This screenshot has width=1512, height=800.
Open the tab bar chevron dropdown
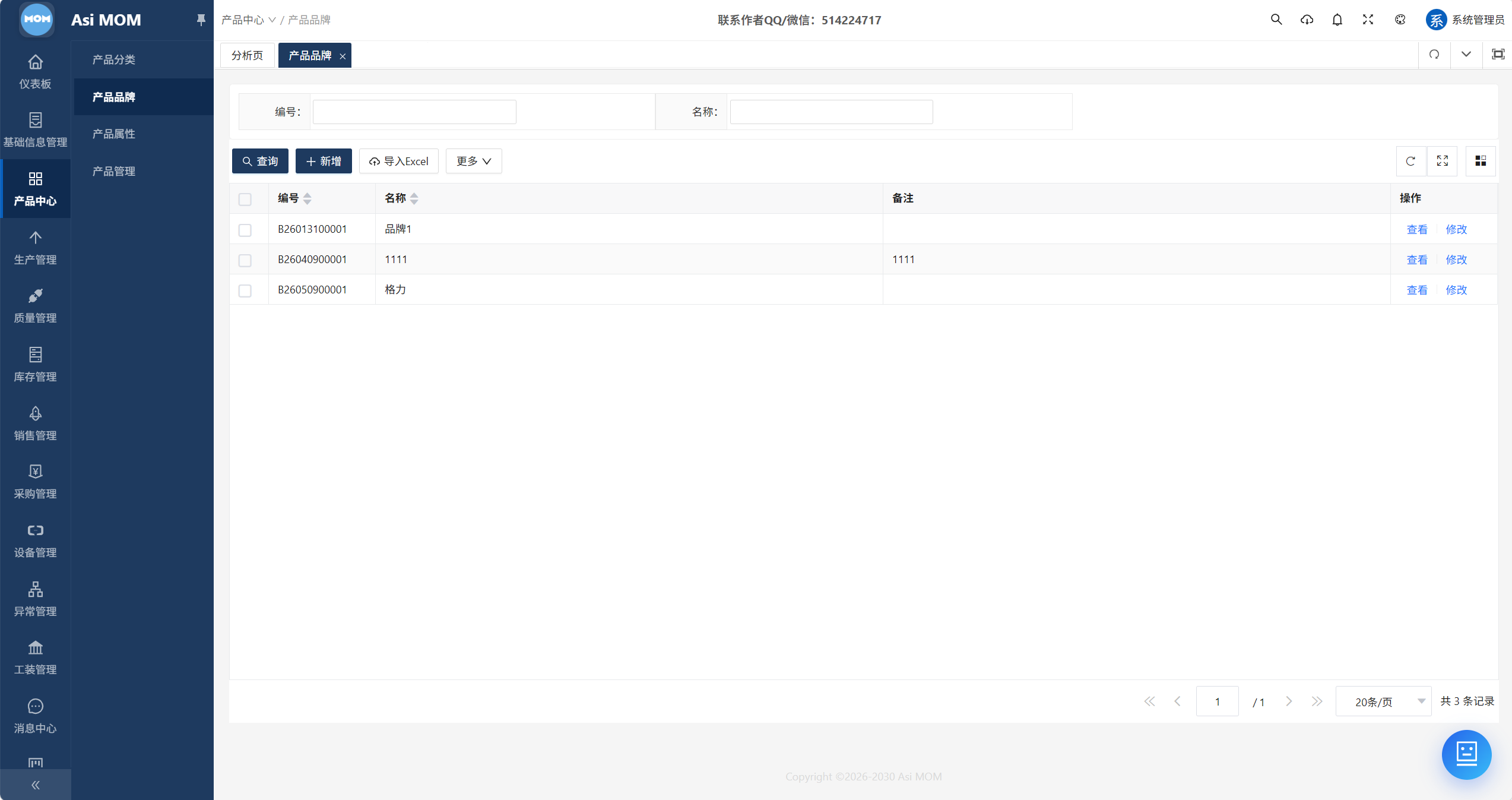1466,55
